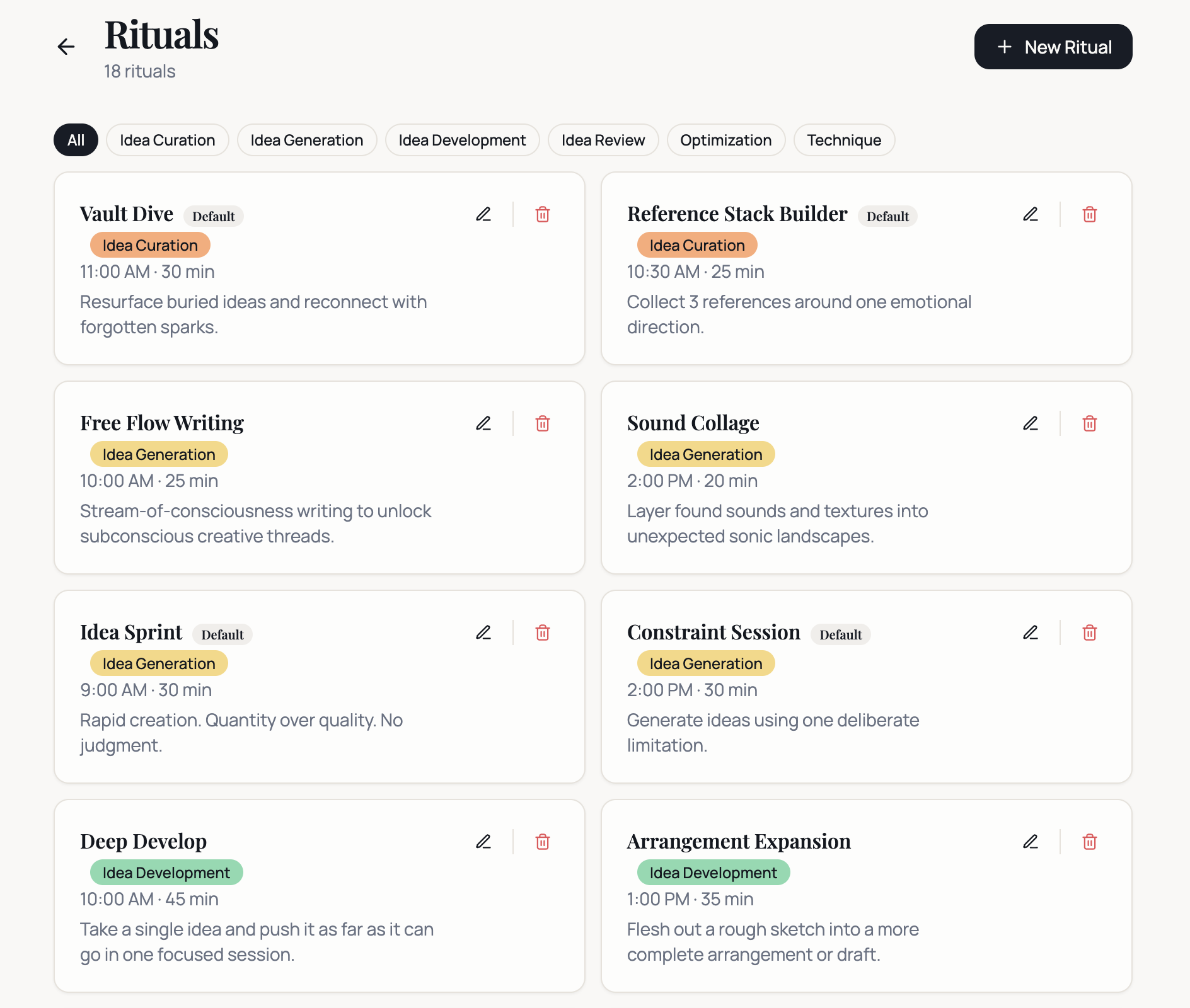Screen dimensions: 1190x1008
Task: Go back using the left arrow icon
Action: click(66, 47)
